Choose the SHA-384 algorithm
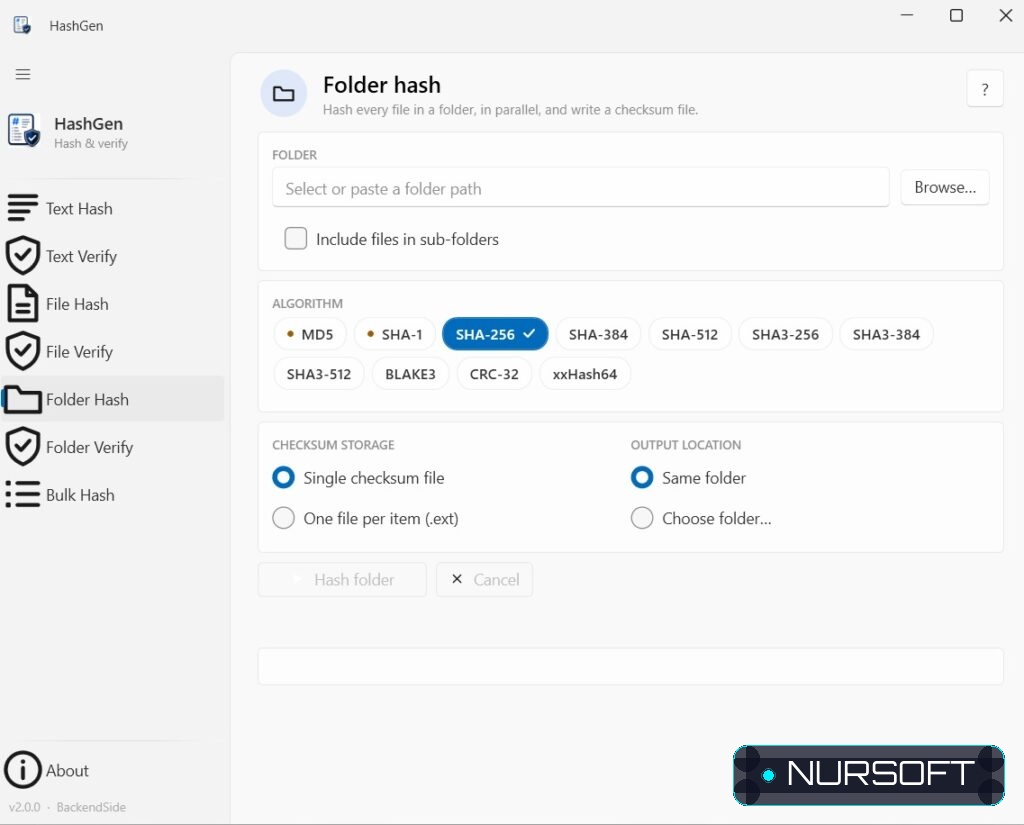The height and width of the screenshot is (825, 1024). click(x=598, y=334)
